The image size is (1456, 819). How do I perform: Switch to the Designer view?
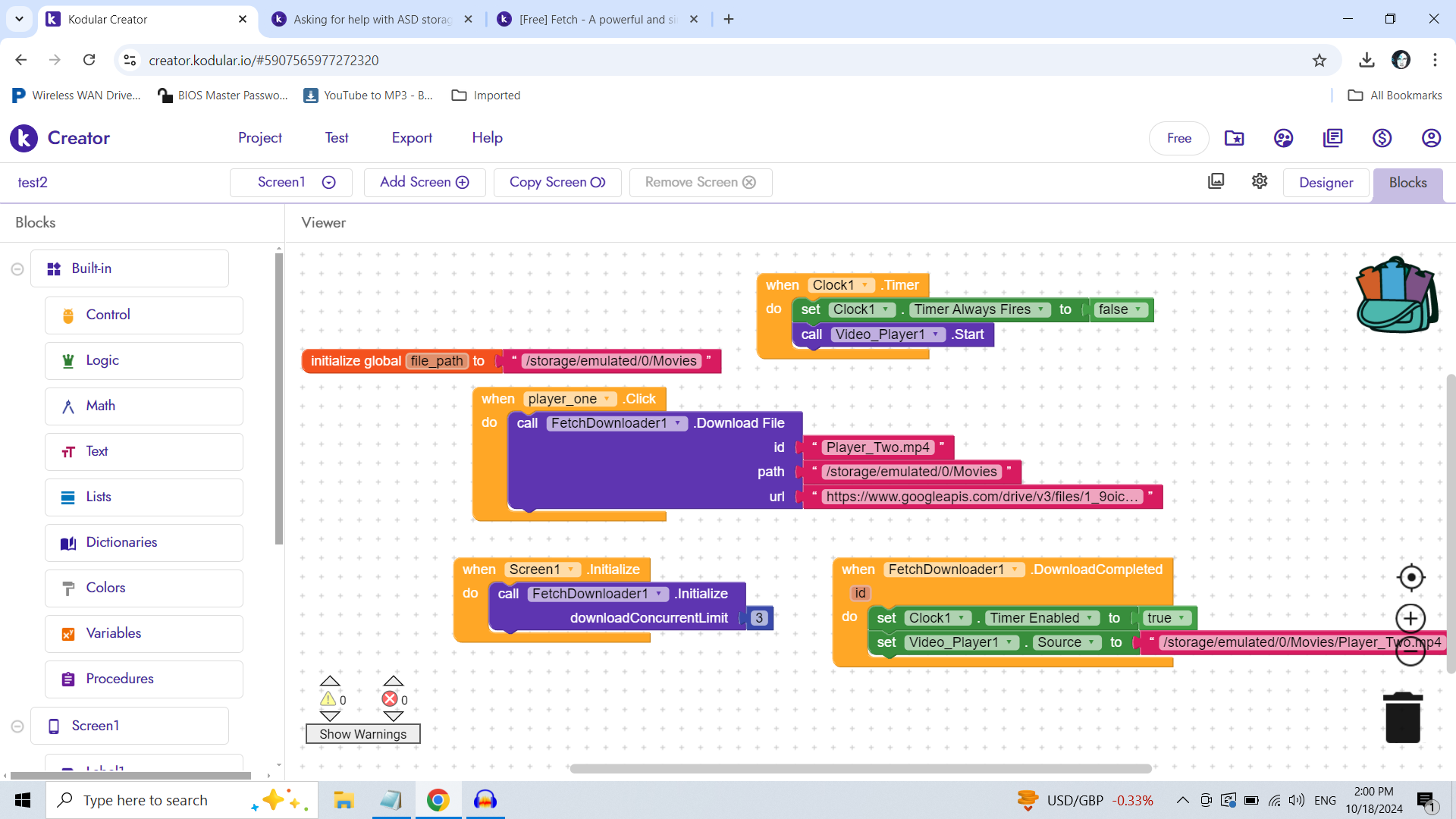pyautogui.click(x=1326, y=183)
